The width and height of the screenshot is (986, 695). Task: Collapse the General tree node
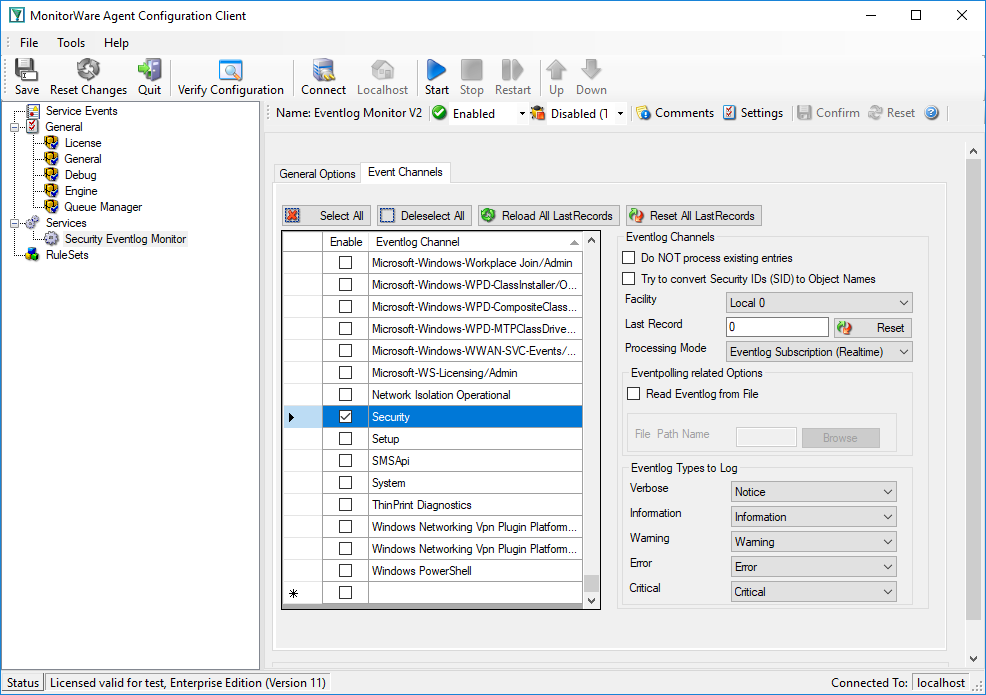pos(14,127)
